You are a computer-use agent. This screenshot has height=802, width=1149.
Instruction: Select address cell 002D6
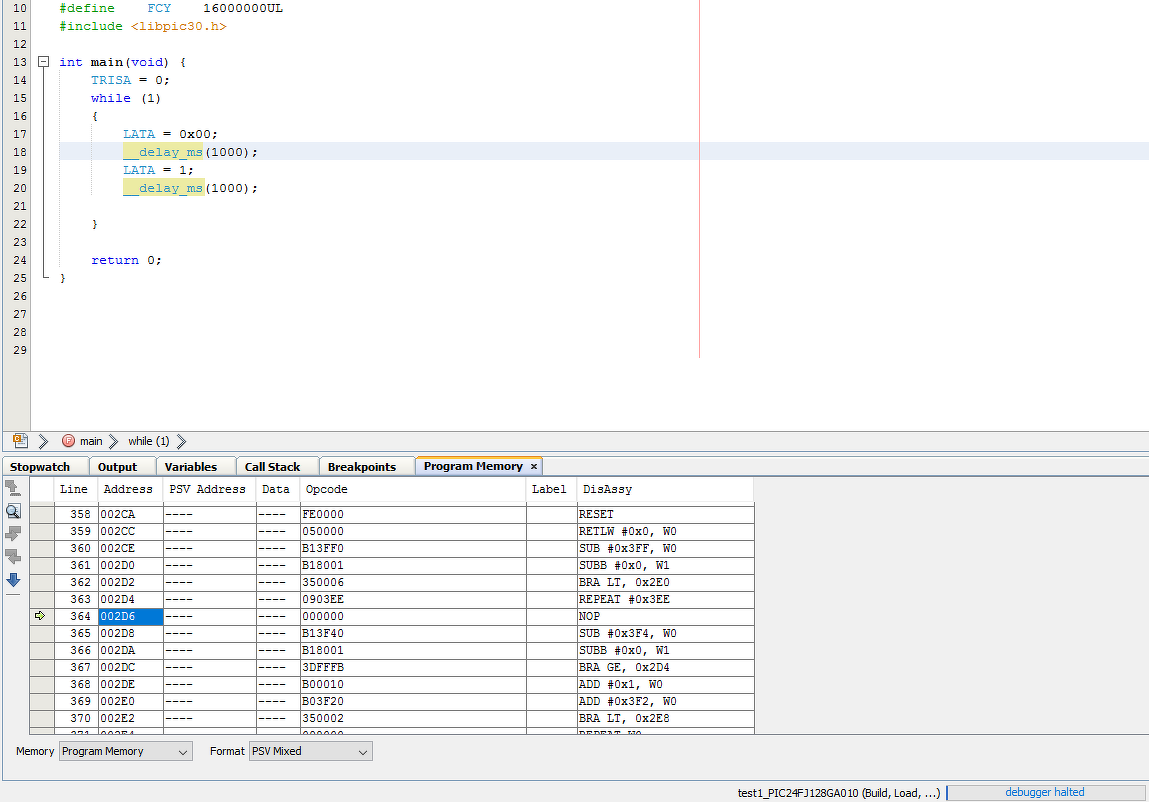pyautogui.click(x=130, y=617)
